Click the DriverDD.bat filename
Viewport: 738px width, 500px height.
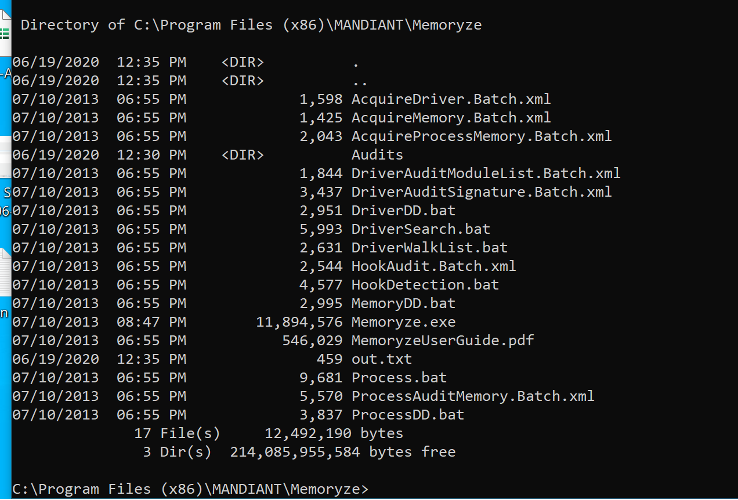point(403,210)
